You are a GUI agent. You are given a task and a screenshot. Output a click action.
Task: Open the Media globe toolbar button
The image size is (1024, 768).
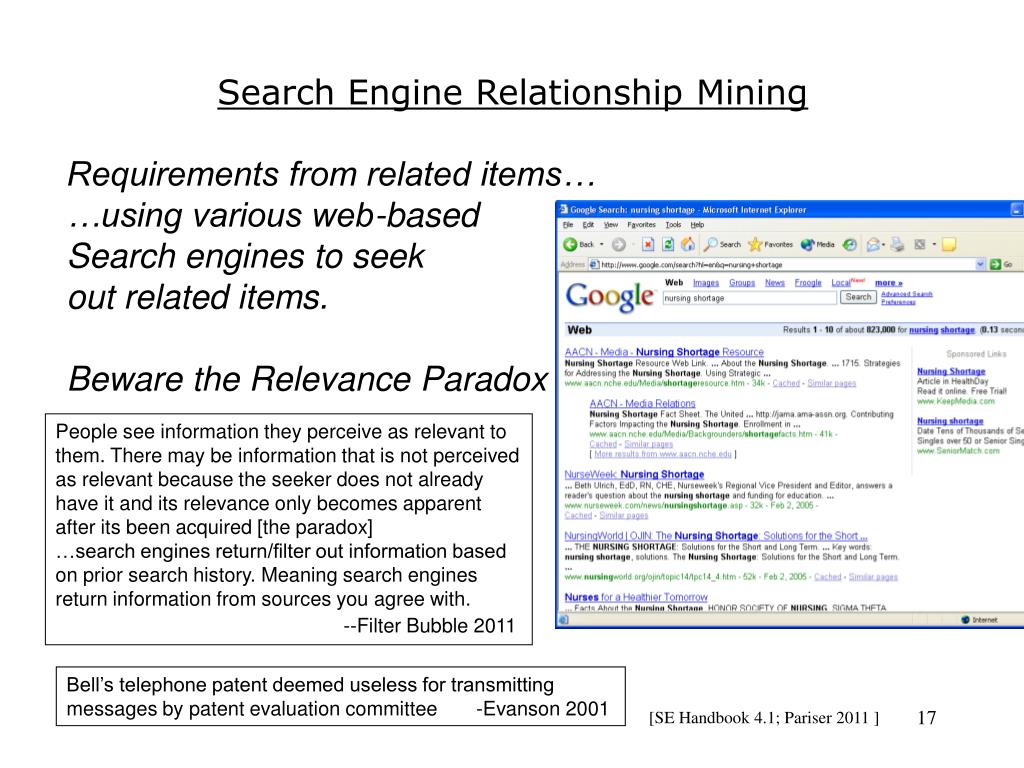pos(818,244)
